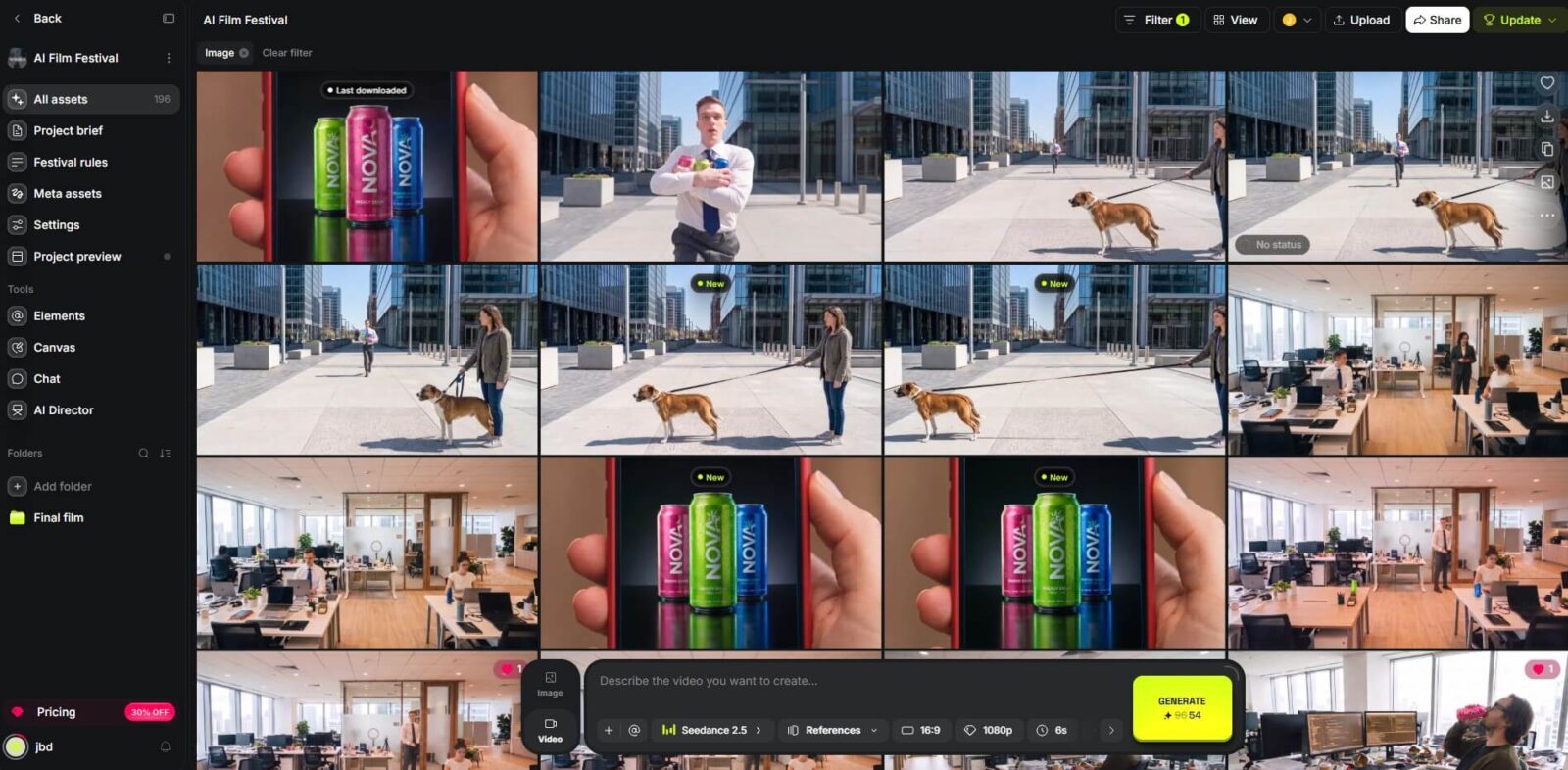Open the Seedance 2.5 model selector
The height and width of the screenshot is (770, 1568).
pos(711,730)
